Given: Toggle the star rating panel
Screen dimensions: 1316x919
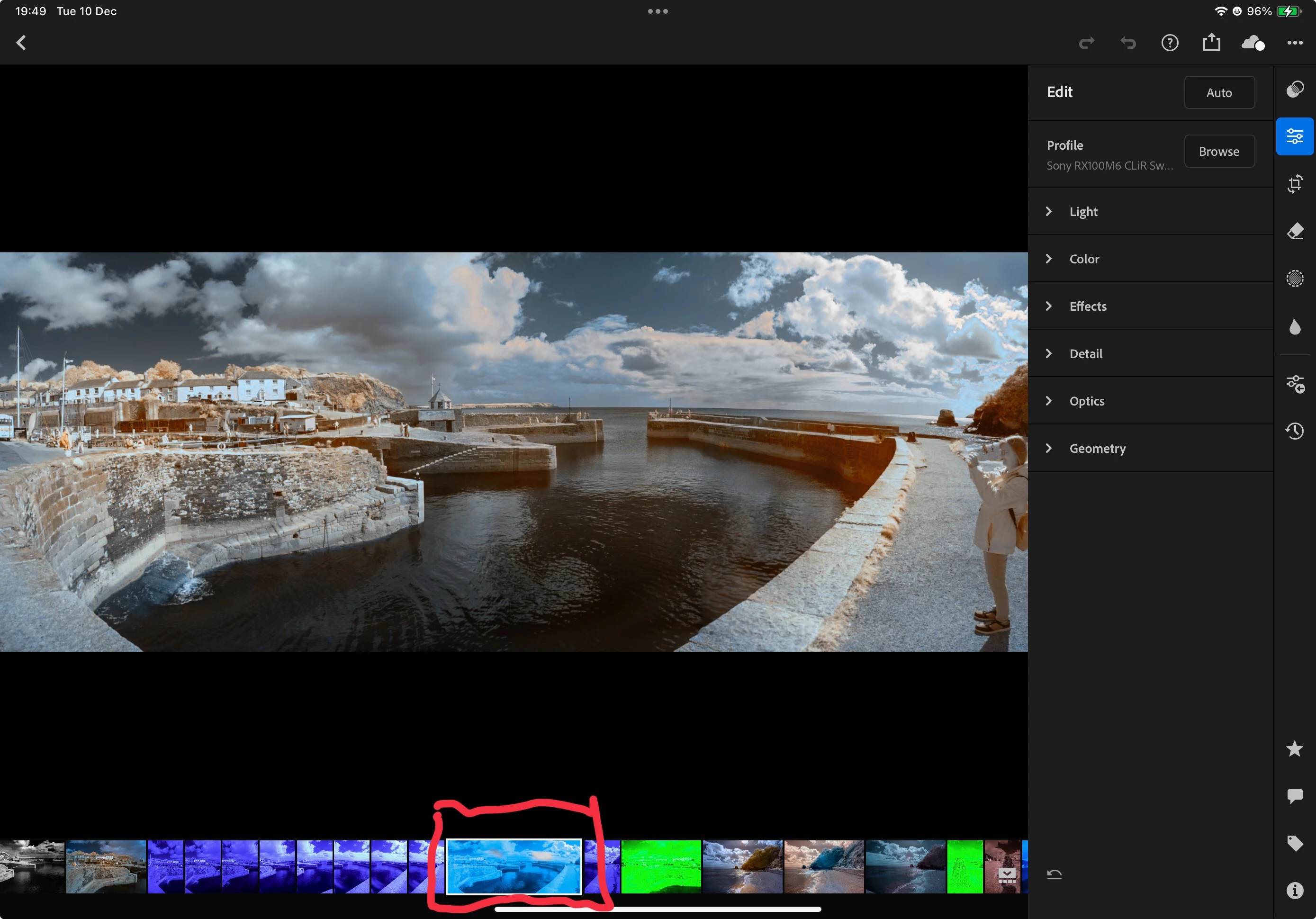Looking at the screenshot, I should point(1294,748).
